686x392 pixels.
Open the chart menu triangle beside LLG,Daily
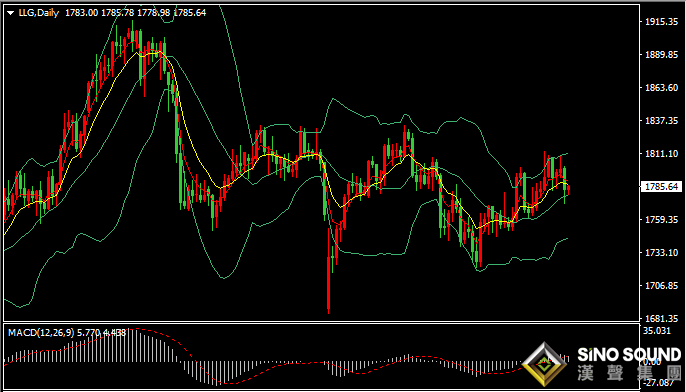tap(11, 13)
